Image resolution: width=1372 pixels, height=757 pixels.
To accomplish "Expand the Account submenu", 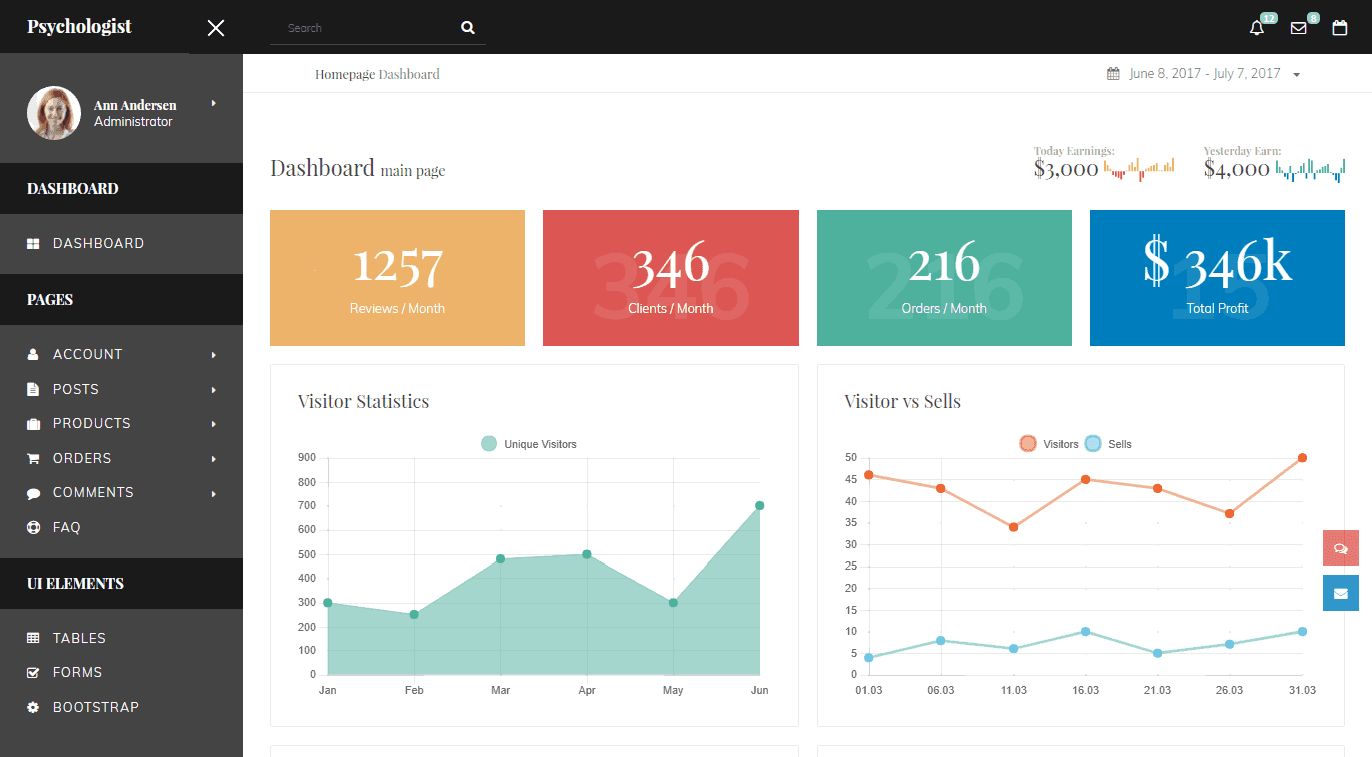I will pyautogui.click(x=87, y=354).
